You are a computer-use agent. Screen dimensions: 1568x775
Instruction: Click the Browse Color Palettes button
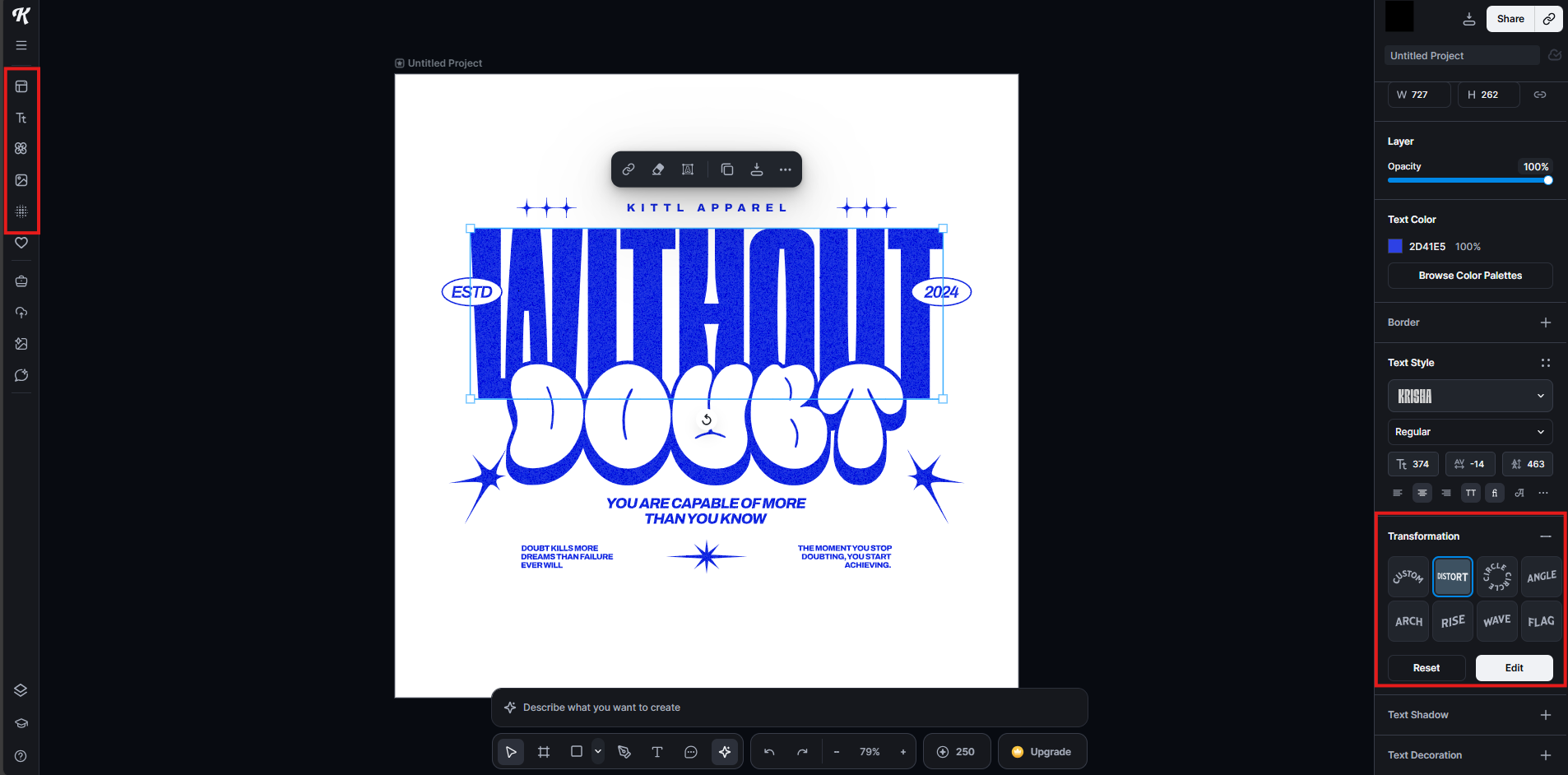point(1469,276)
